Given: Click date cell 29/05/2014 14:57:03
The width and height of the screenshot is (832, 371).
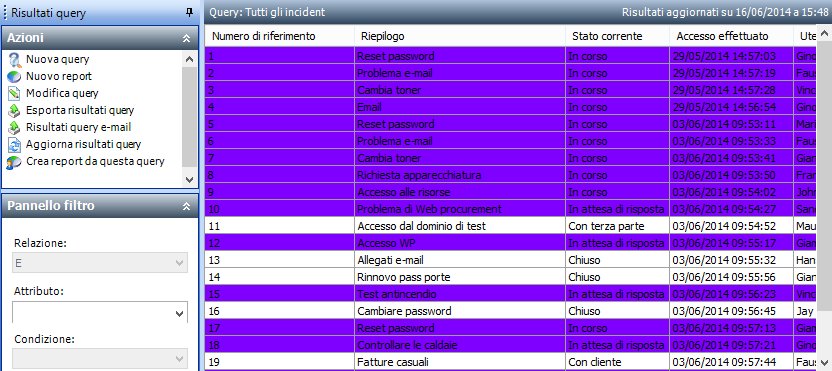Looking at the screenshot, I should tap(732, 56).
